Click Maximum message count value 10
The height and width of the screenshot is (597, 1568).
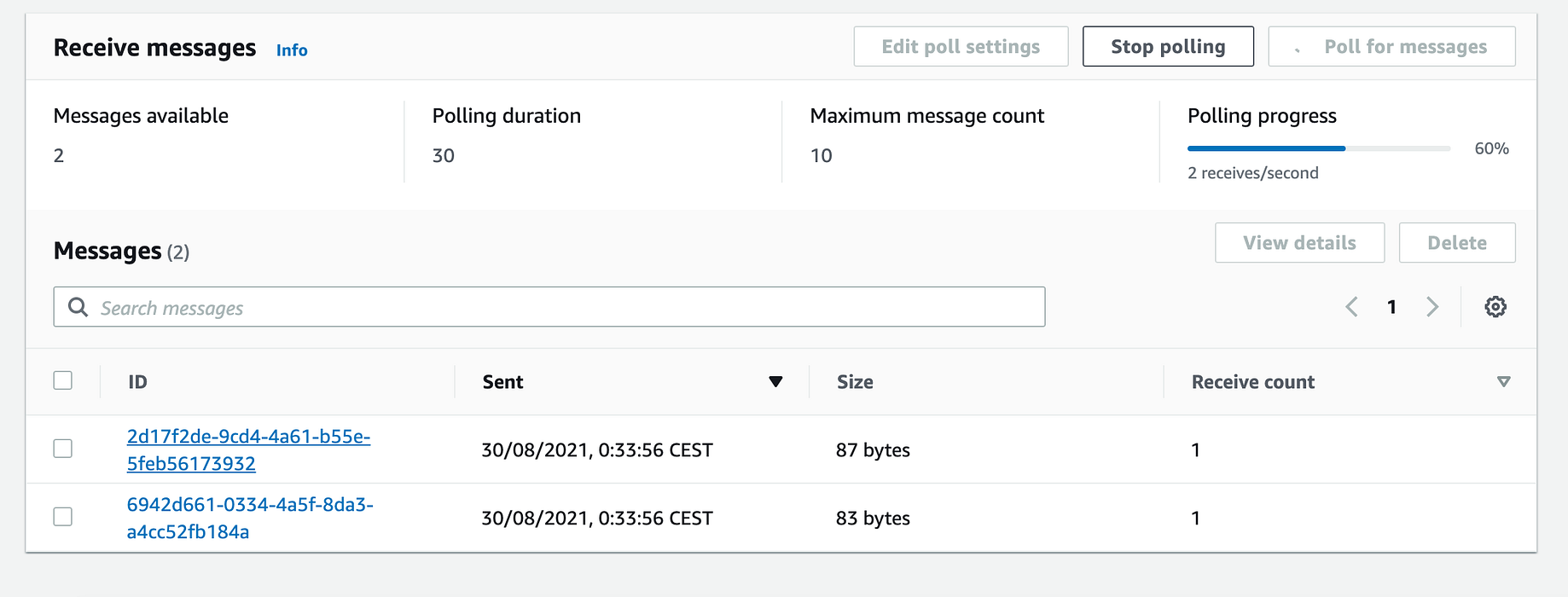coord(821,156)
